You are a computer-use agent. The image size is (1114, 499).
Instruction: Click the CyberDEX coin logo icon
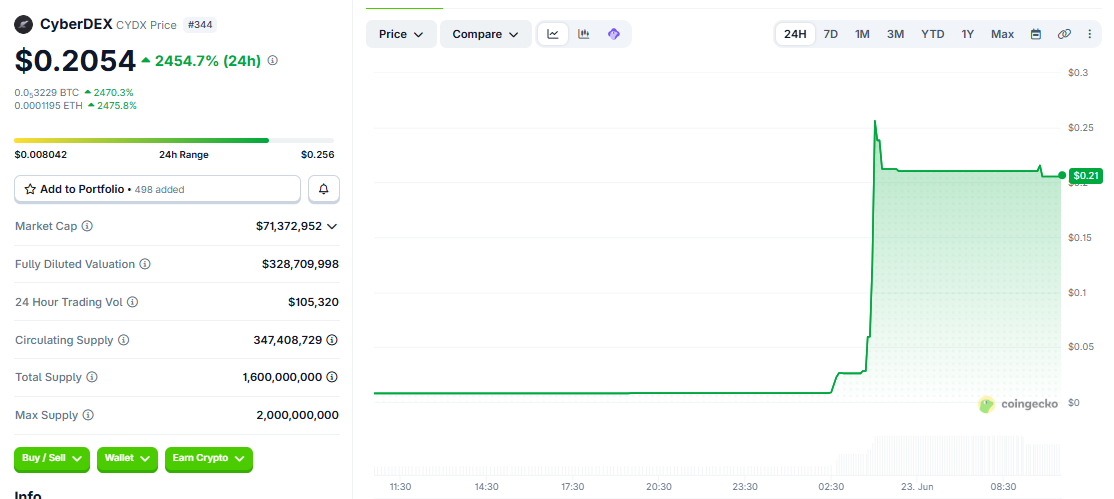(23, 25)
